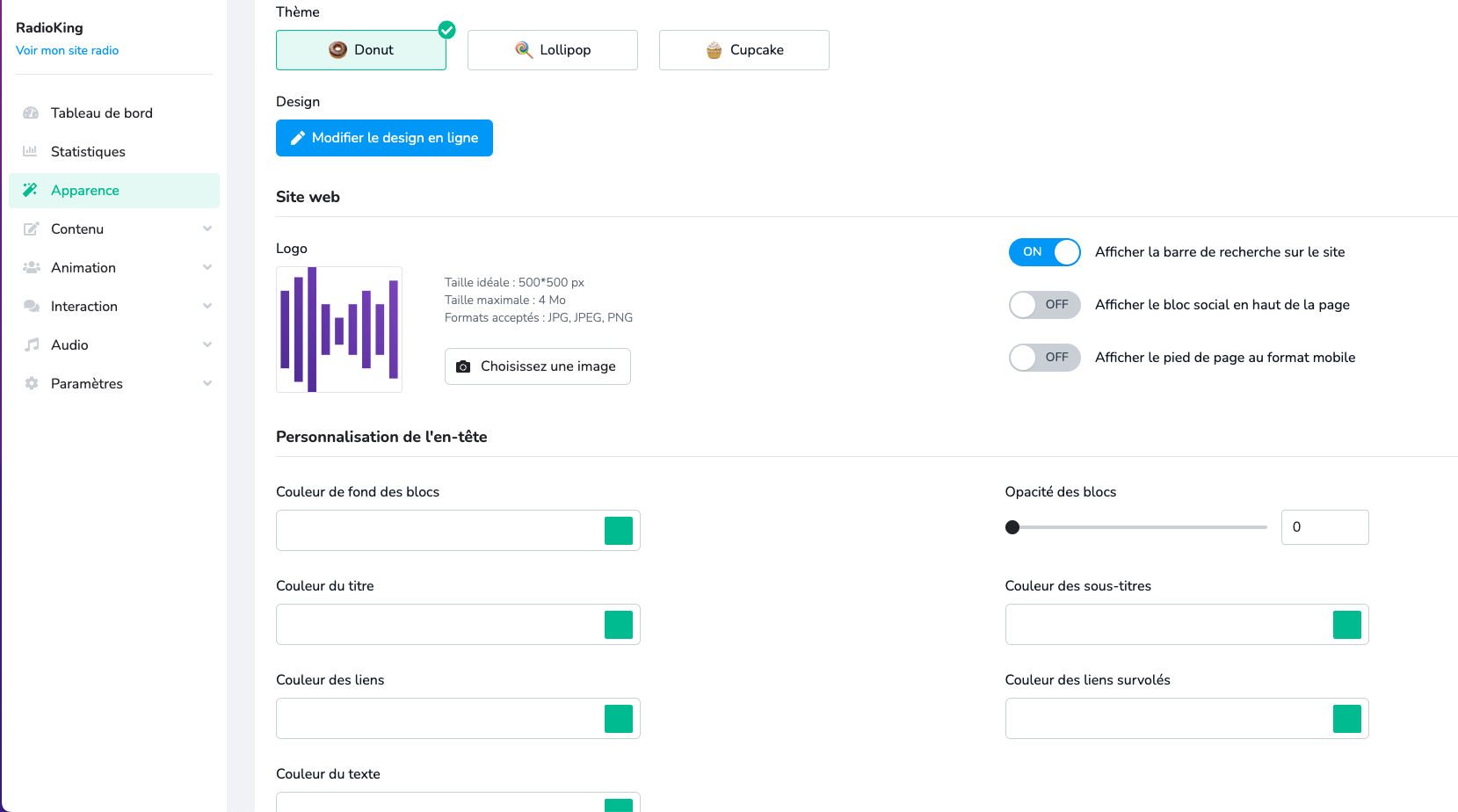Viewport: 1458px width, 812px height.
Task: Expand the Contenu submenu chevron
Action: tap(207, 228)
